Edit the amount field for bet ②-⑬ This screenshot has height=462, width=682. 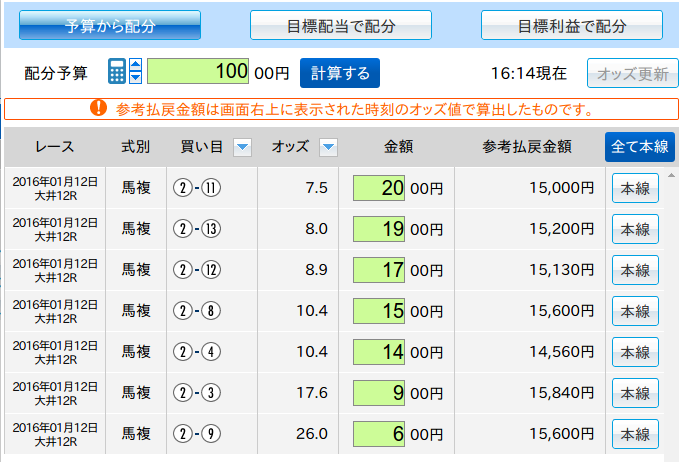tap(378, 229)
